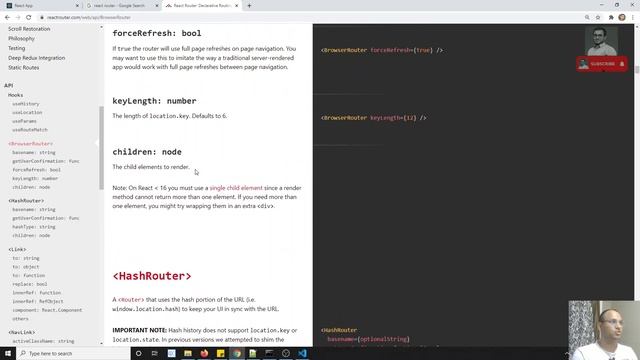Open the Philosophy sidebar link
640x360 pixels.
pos(21,38)
